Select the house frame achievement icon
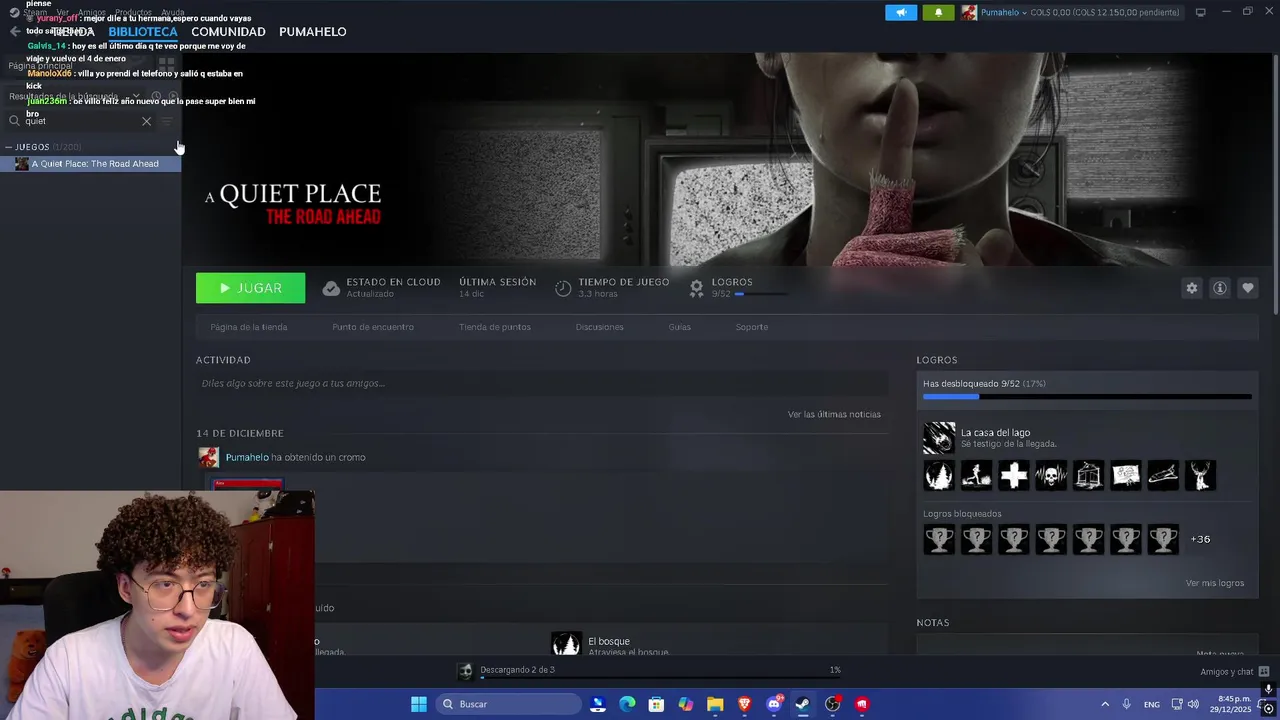This screenshot has width=1280, height=720. pos(1088,475)
